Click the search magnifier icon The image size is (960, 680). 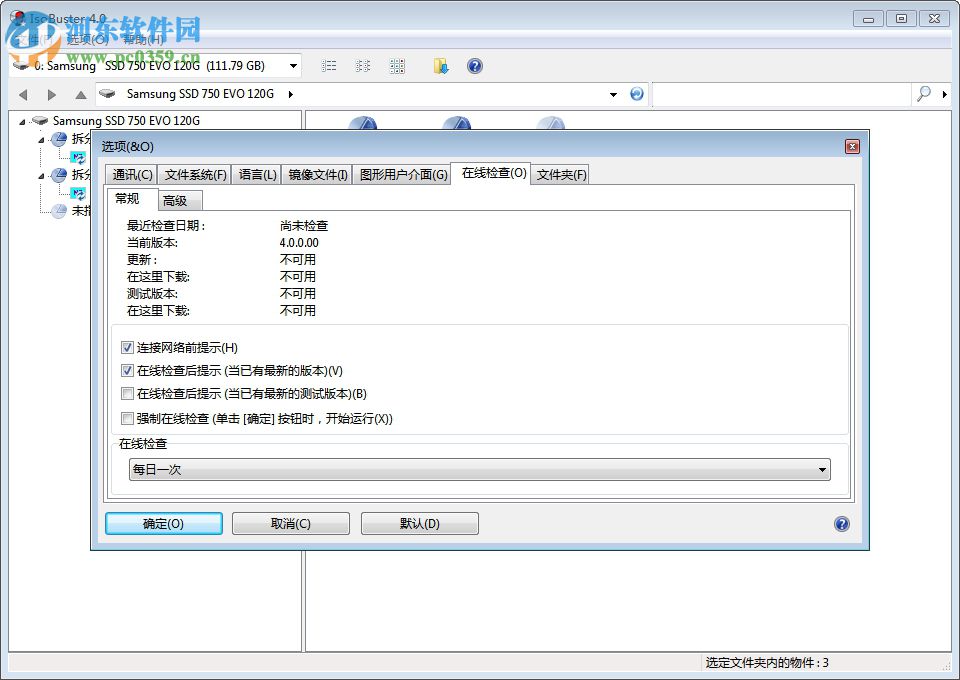[x=922, y=93]
